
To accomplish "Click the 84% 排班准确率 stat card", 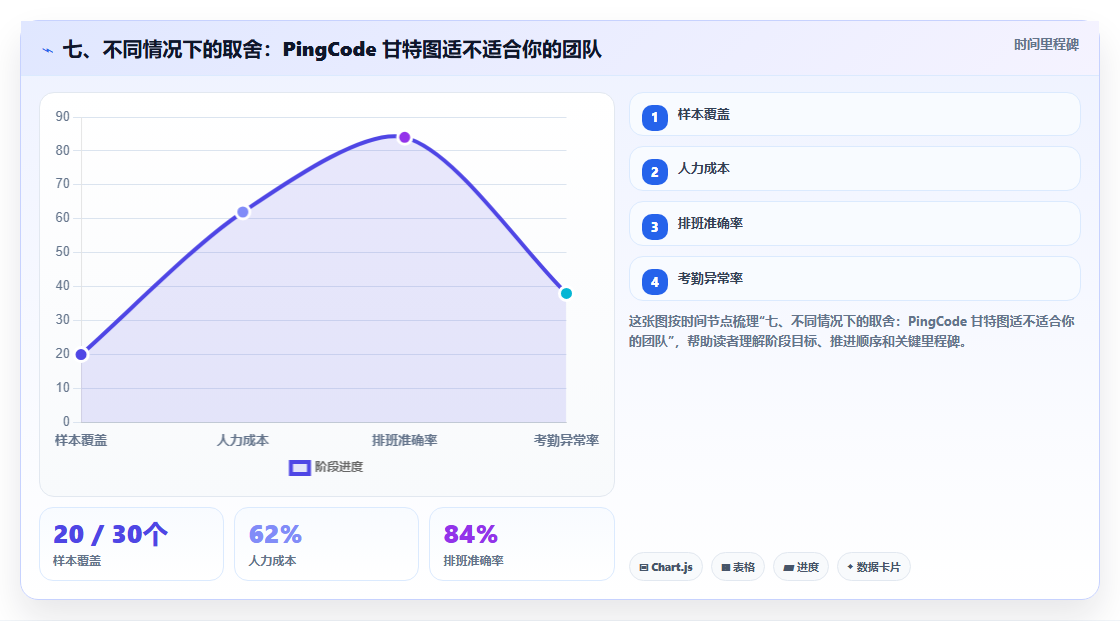I will tap(521, 544).
